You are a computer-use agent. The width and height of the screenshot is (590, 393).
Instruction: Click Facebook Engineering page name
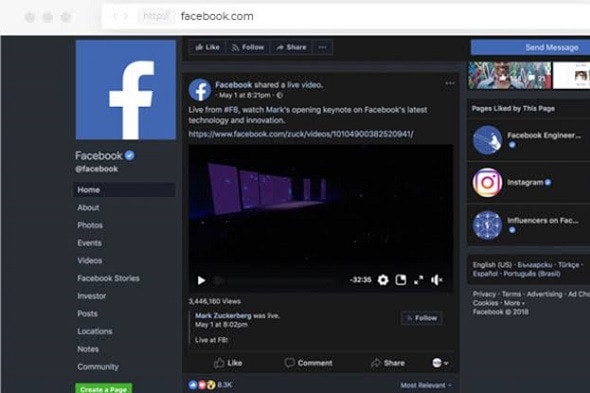(x=544, y=135)
